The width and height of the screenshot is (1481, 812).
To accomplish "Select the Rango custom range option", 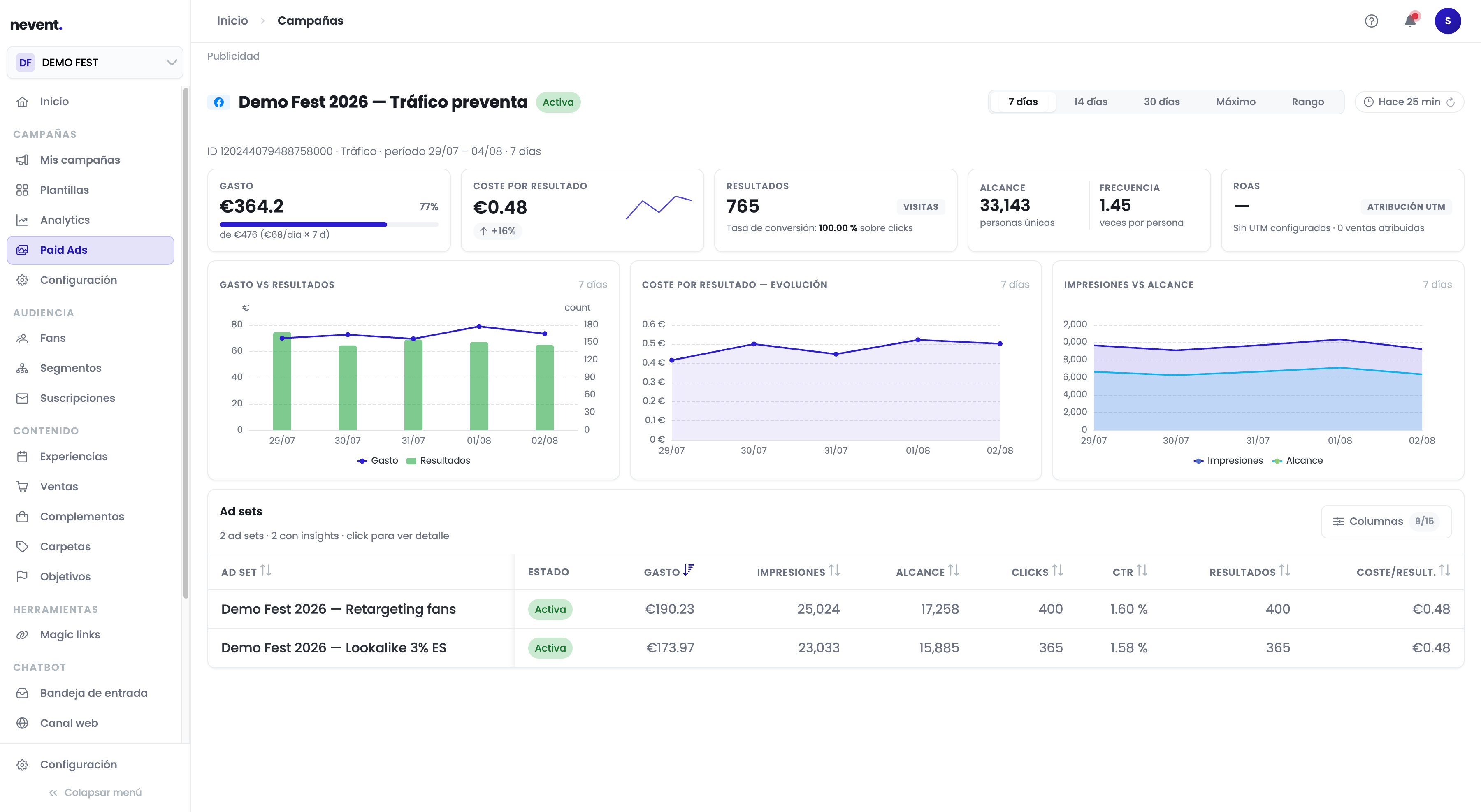I will tap(1307, 102).
